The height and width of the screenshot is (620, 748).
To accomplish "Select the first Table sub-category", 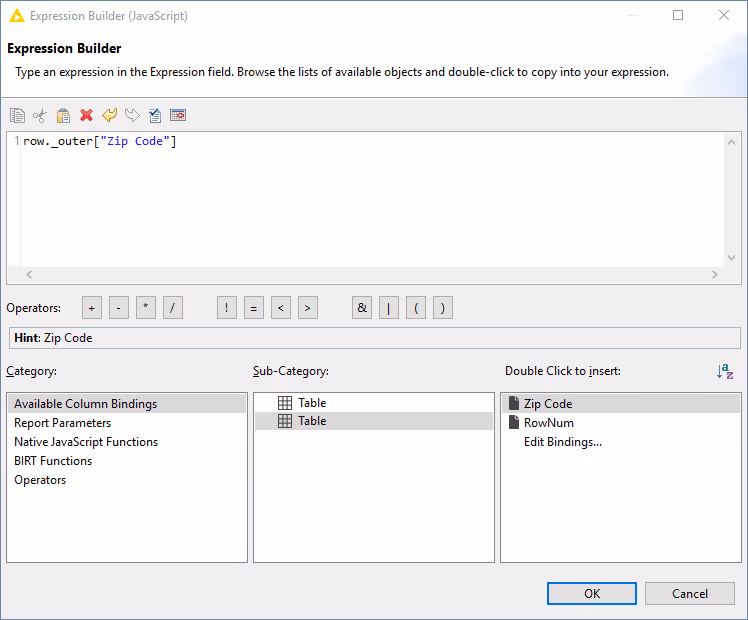I will click(x=312, y=403).
